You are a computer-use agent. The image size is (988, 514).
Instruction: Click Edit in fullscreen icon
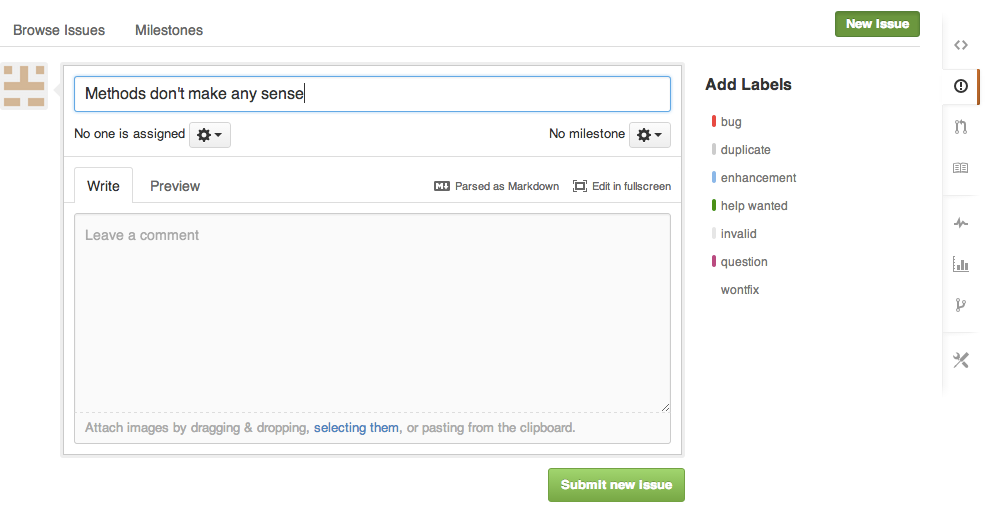coord(580,186)
